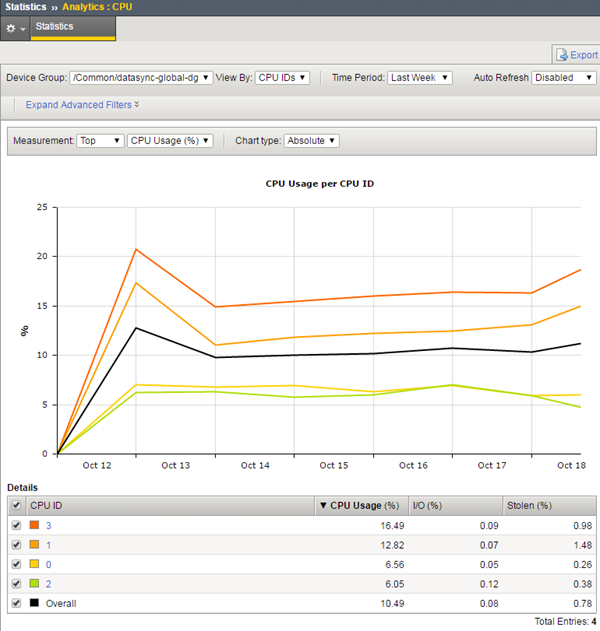The width and height of the screenshot is (600, 631).
Task: Toggle the select-all checkbox in Details header
Action: click(15, 506)
